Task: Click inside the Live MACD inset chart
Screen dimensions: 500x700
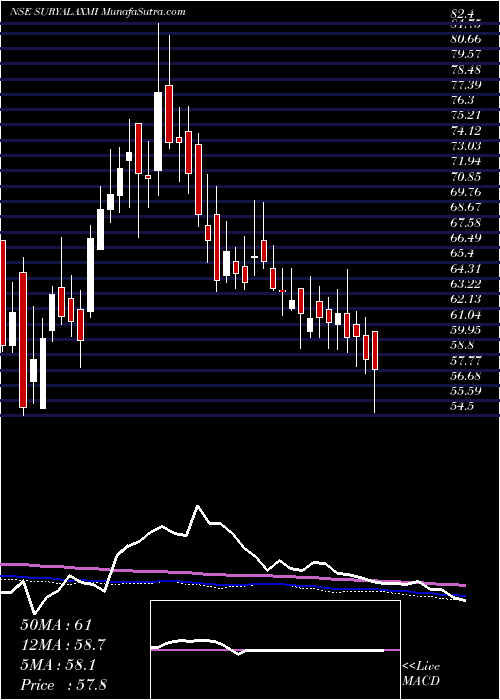Action: [x=275, y=650]
